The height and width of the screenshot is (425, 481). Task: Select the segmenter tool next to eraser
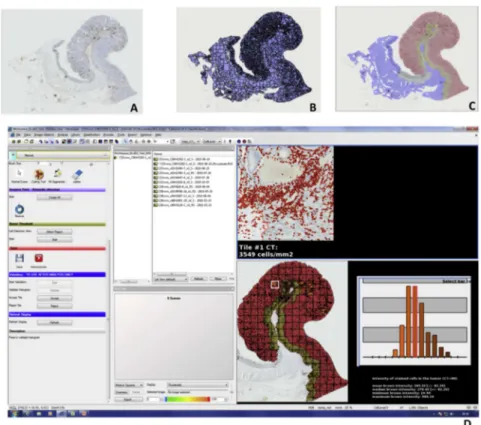pyautogui.click(x=58, y=174)
